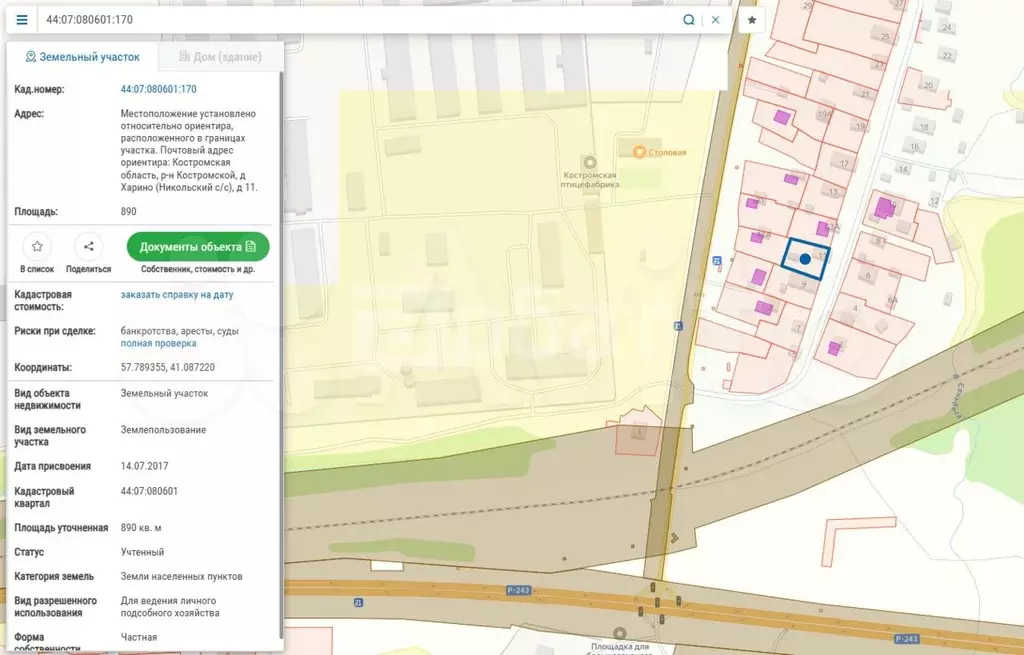The width and height of the screenshot is (1024, 655).
Task: Click the blue selected parcel marker
Action: 805,259
